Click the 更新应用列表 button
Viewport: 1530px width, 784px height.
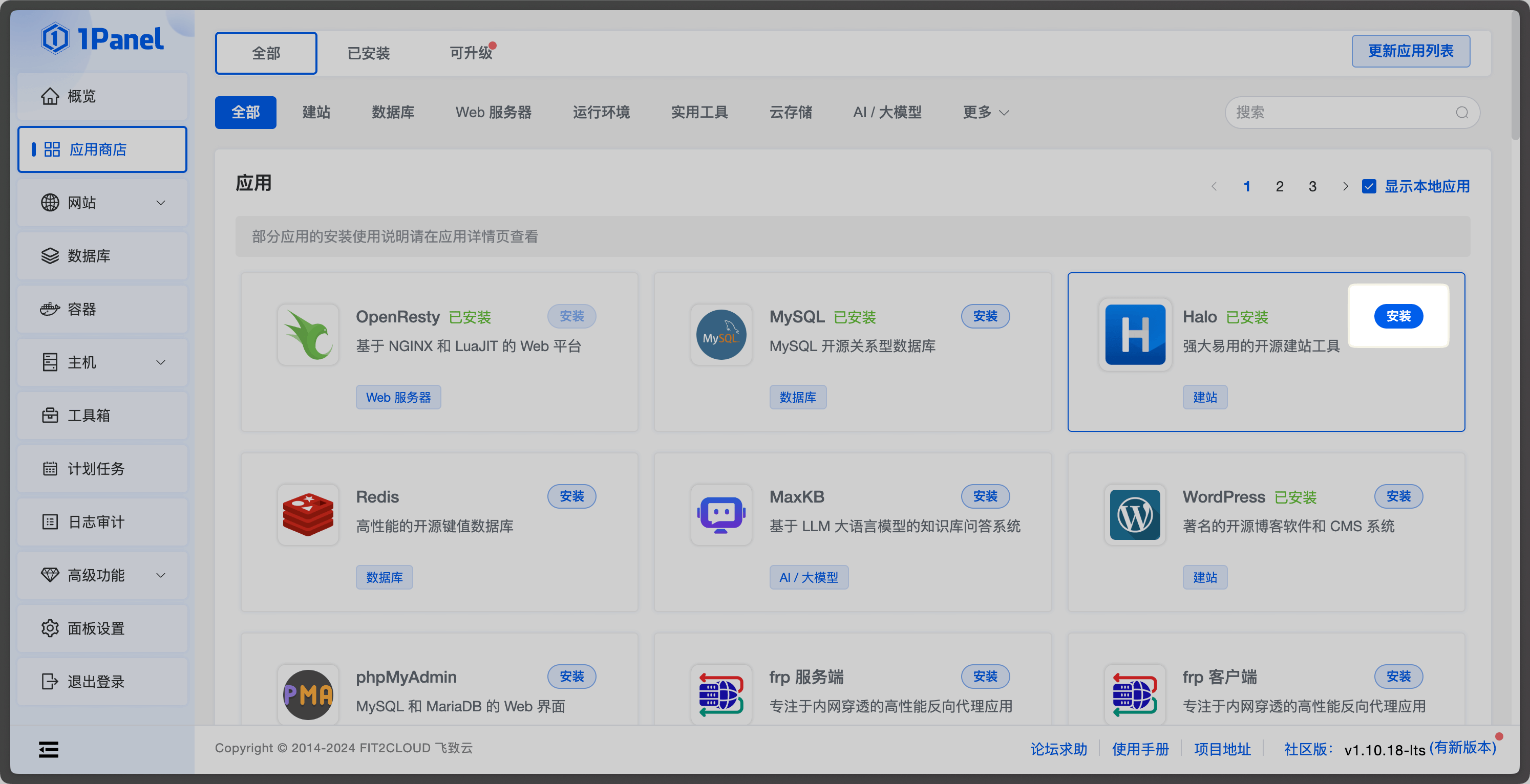1410,52
